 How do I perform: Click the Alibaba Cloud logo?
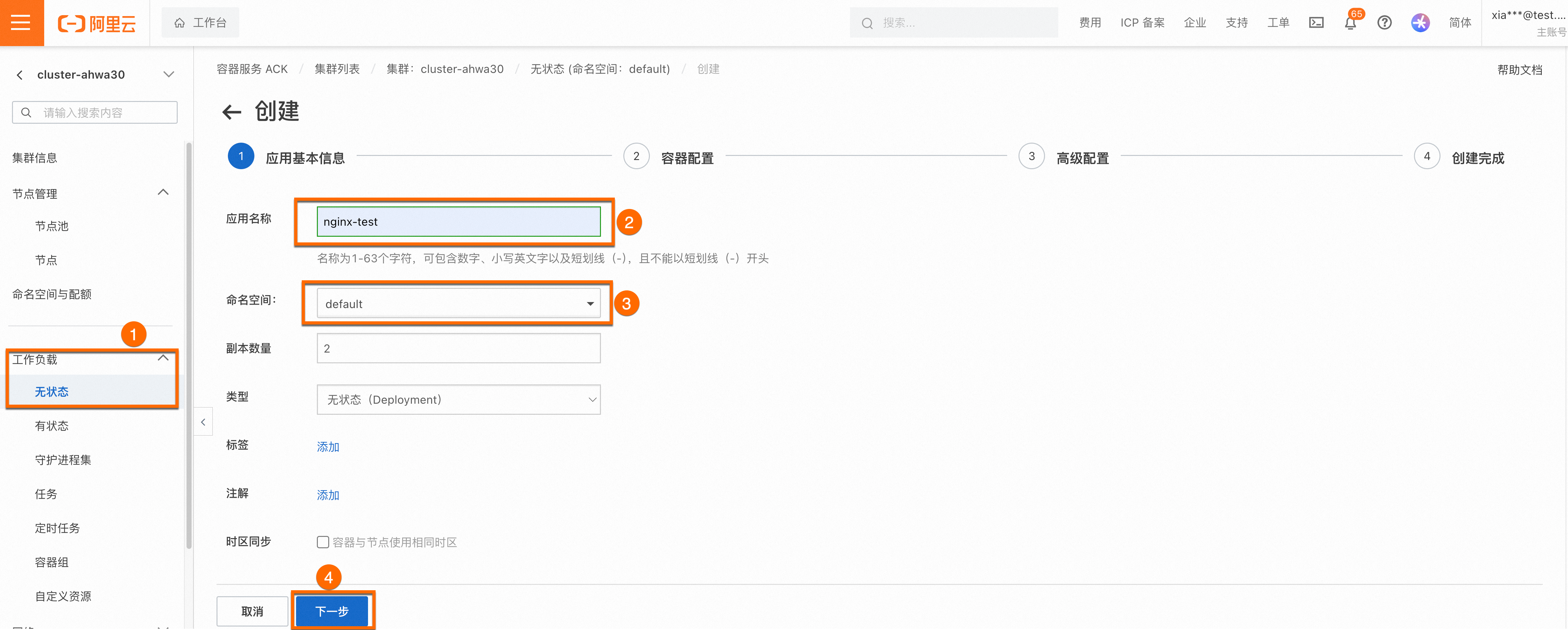click(97, 23)
